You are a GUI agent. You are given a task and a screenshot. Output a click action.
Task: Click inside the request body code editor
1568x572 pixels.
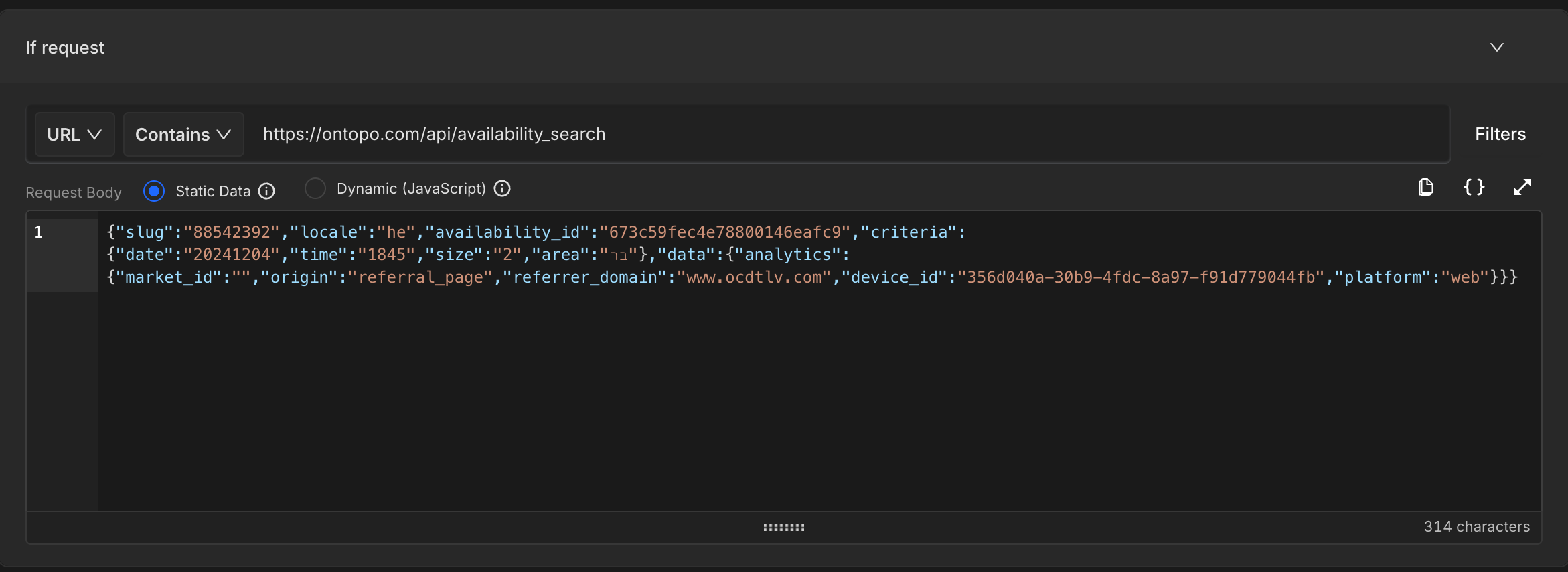click(819, 362)
